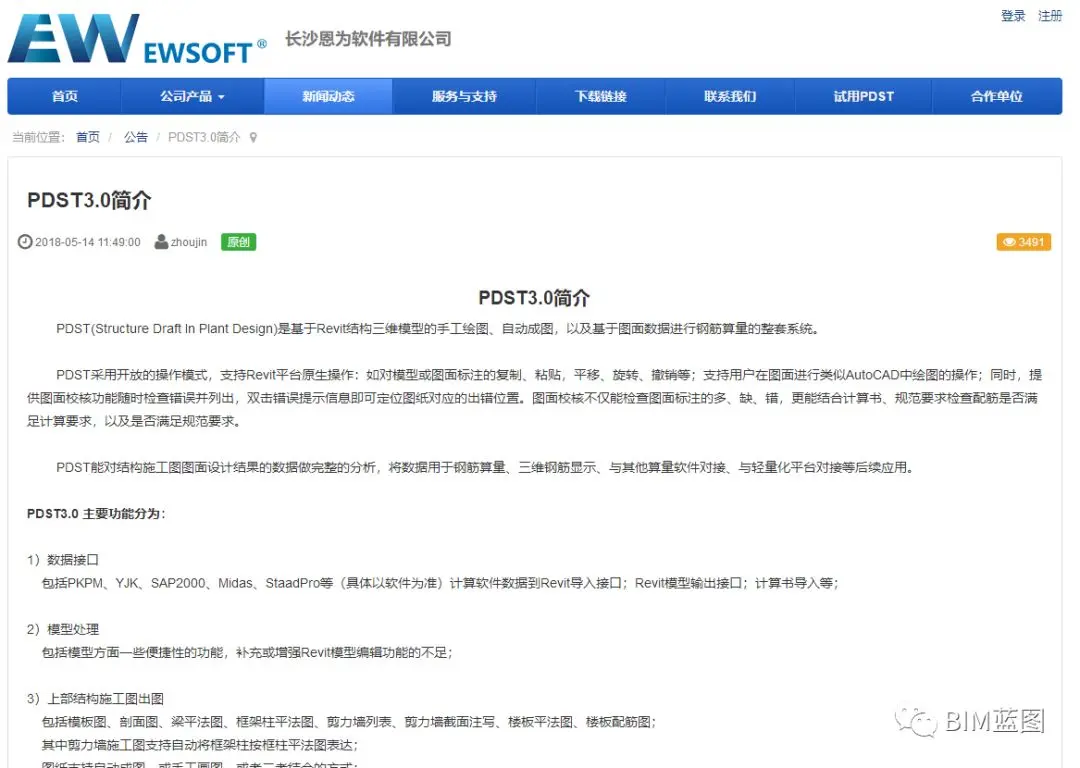Viewport: 1080px width, 768px height.
Task: Click the company name 长沙恩为软件有限公司
Action: 368,39
